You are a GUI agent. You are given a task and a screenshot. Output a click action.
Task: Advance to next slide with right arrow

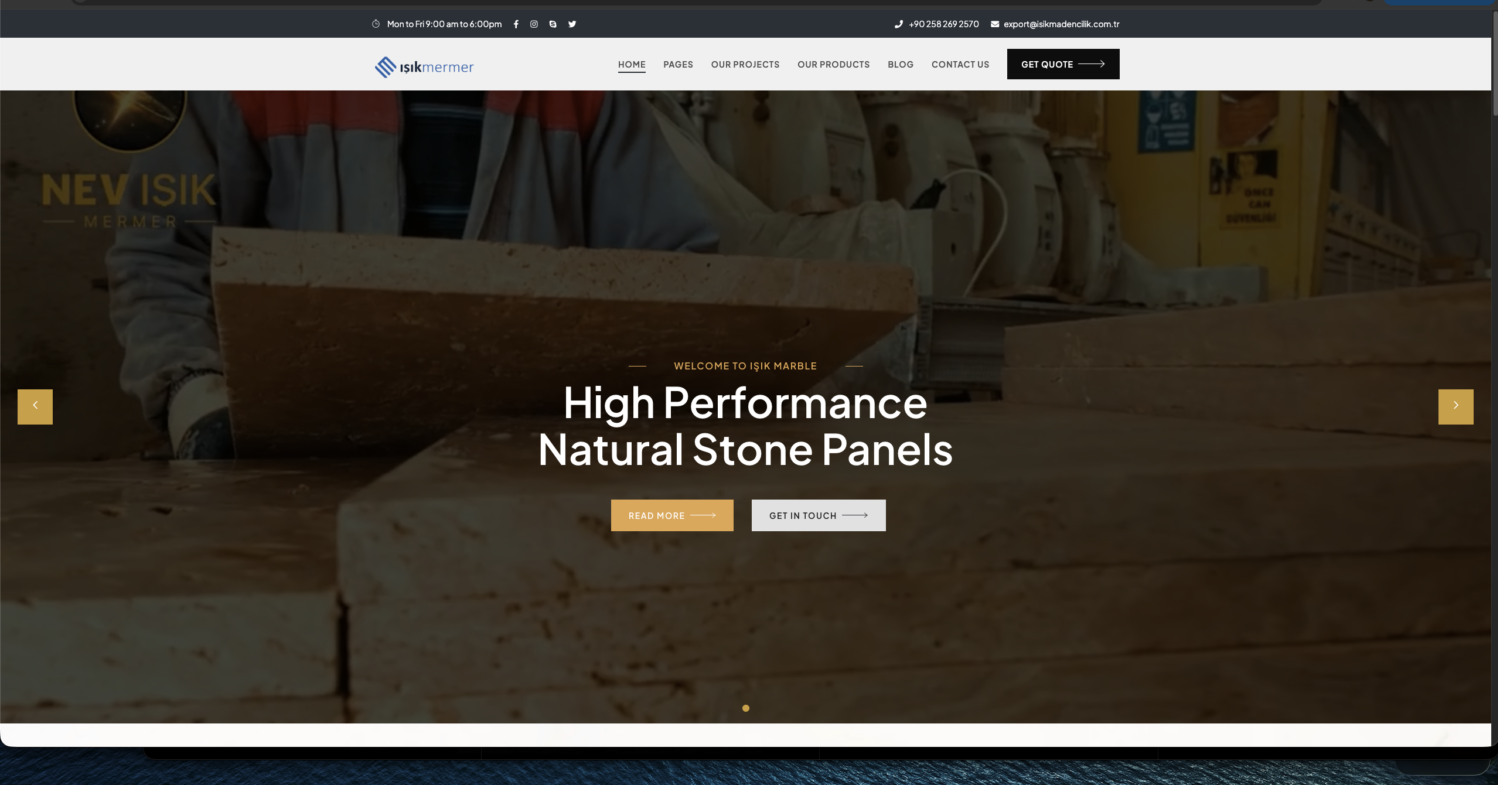coord(1455,406)
